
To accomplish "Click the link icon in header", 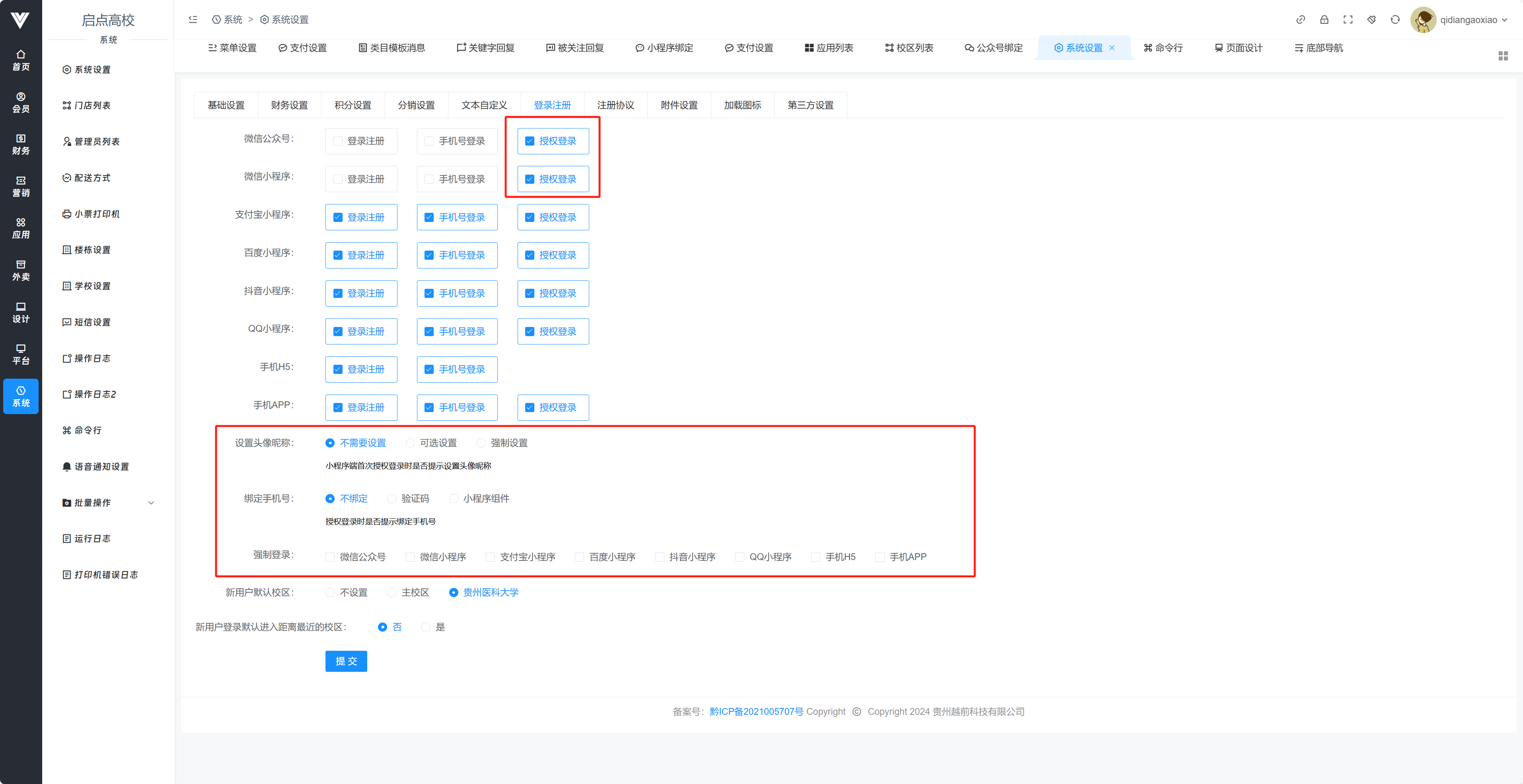I will pos(1300,19).
